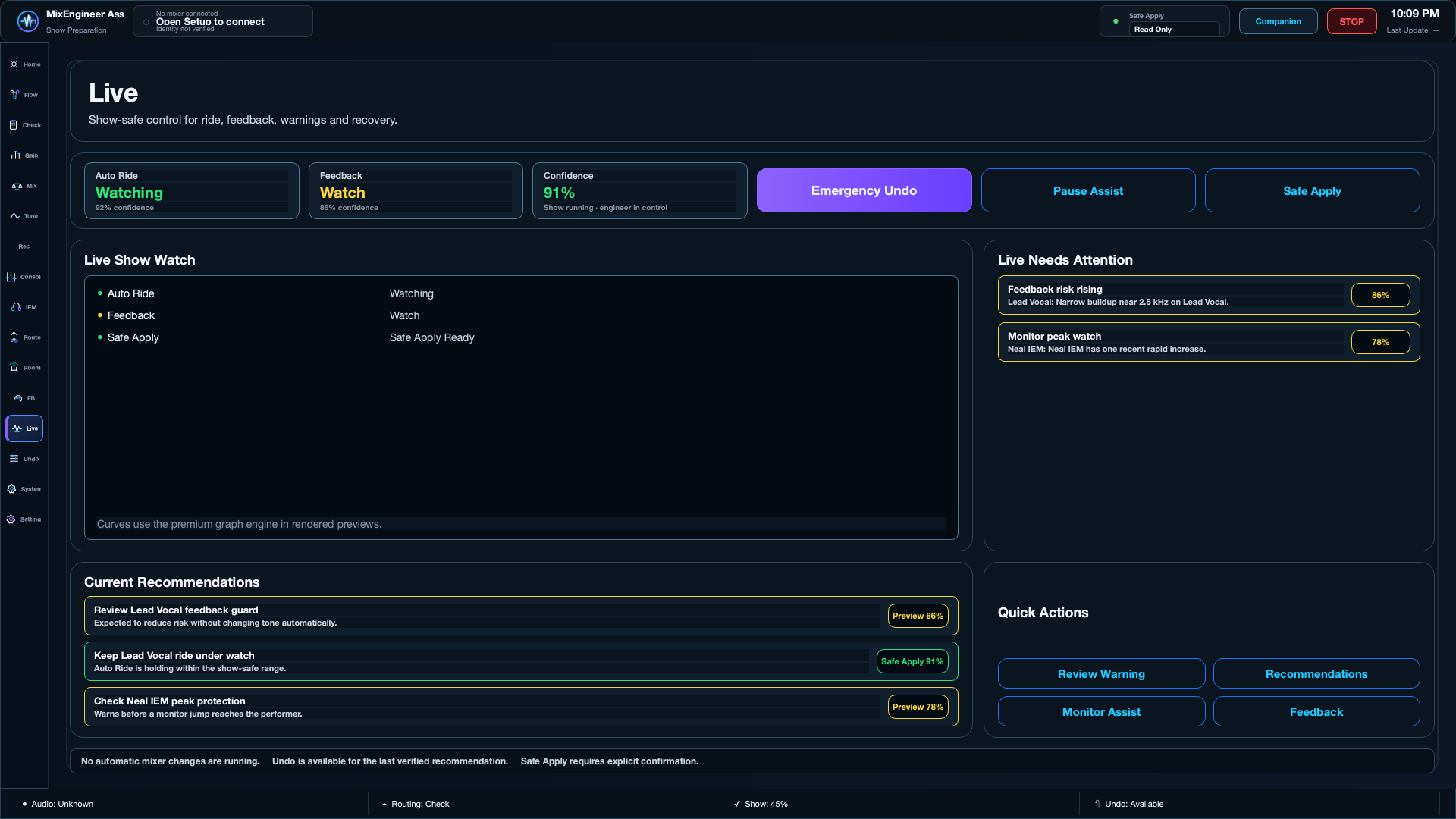Click Pause Assist

(x=1088, y=190)
